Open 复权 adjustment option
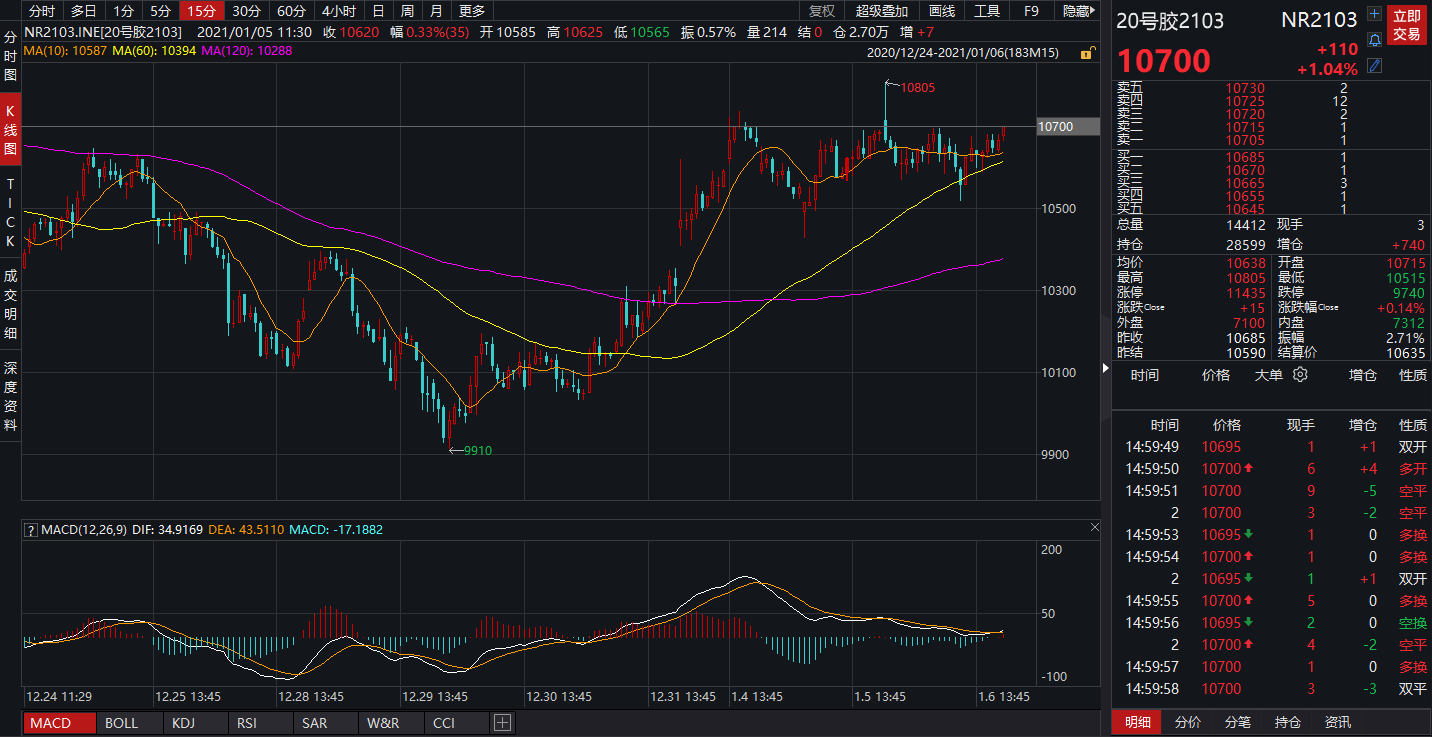This screenshot has height=737, width=1432. (x=822, y=11)
